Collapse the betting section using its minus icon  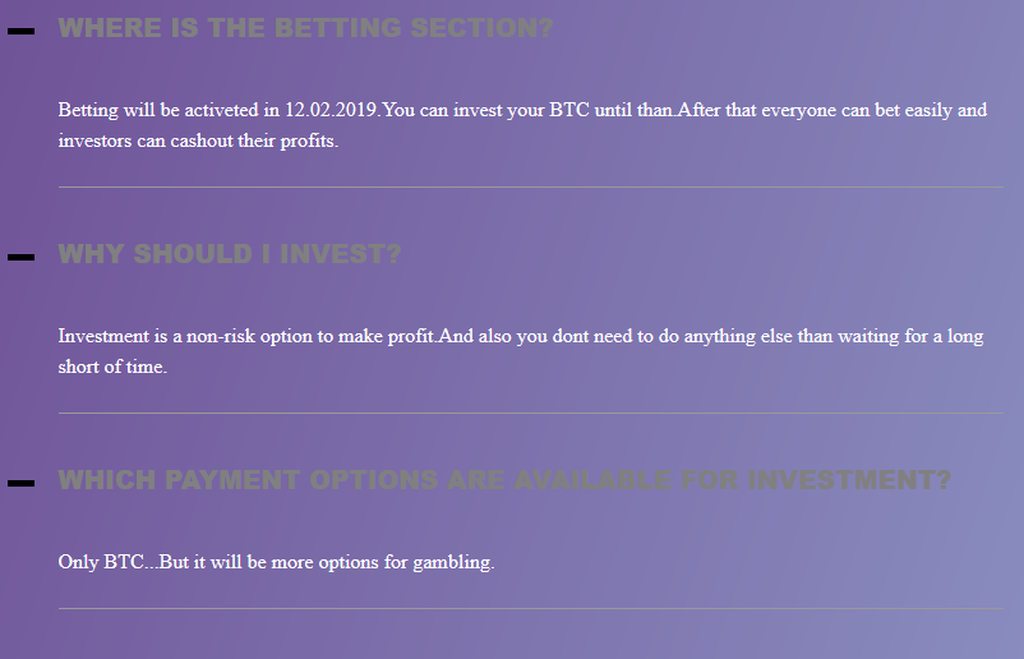[x=21, y=31]
